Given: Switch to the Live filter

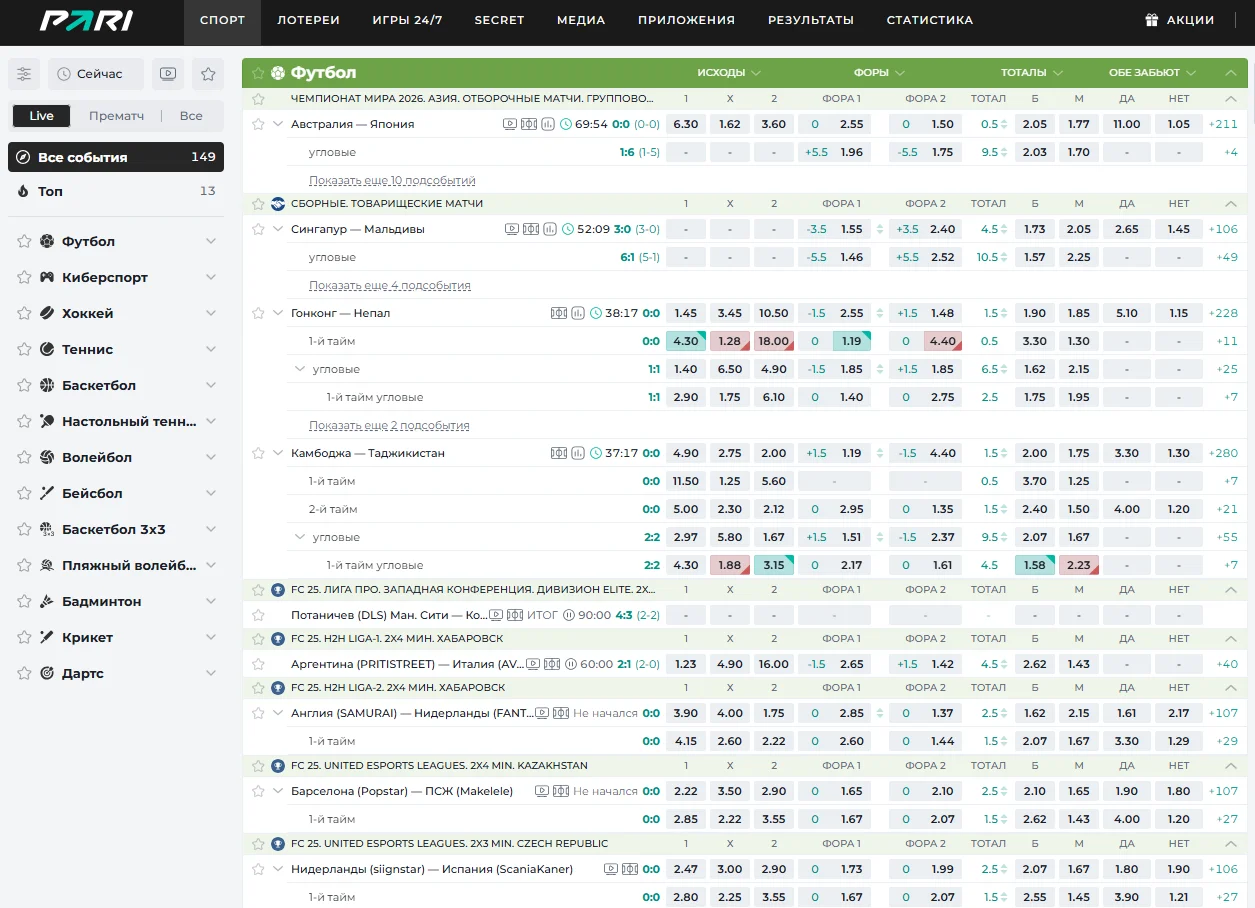Looking at the screenshot, I should click(x=42, y=116).
